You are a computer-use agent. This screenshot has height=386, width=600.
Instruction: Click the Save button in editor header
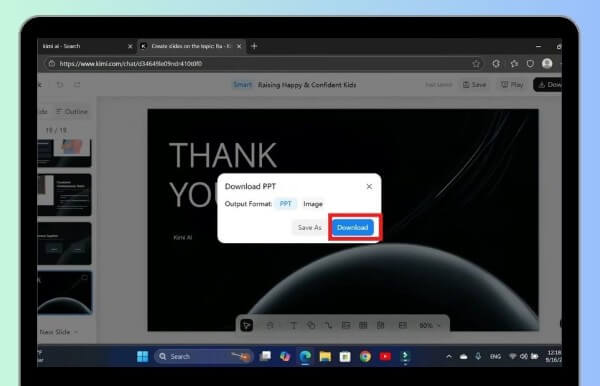click(474, 85)
